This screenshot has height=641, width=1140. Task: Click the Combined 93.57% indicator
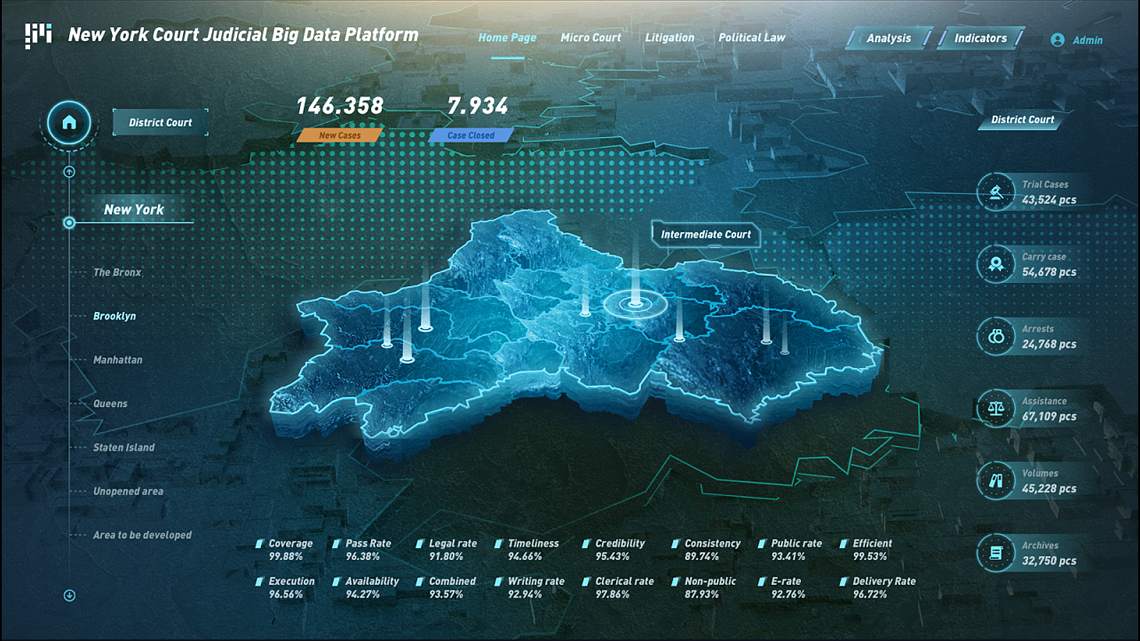(x=446, y=587)
